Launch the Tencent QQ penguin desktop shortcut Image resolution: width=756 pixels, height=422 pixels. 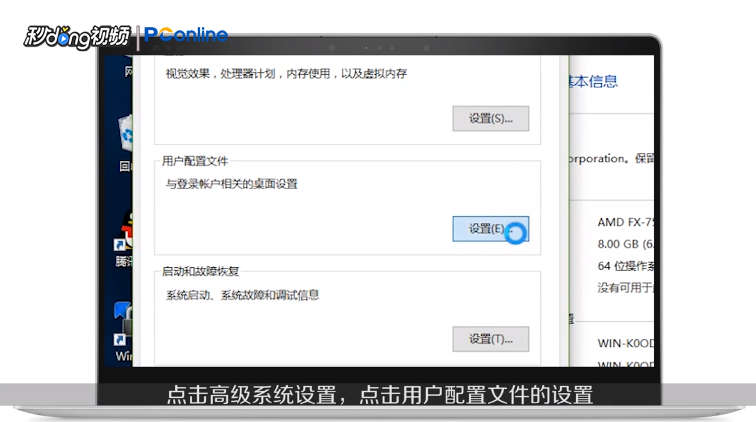pos(124,240)
